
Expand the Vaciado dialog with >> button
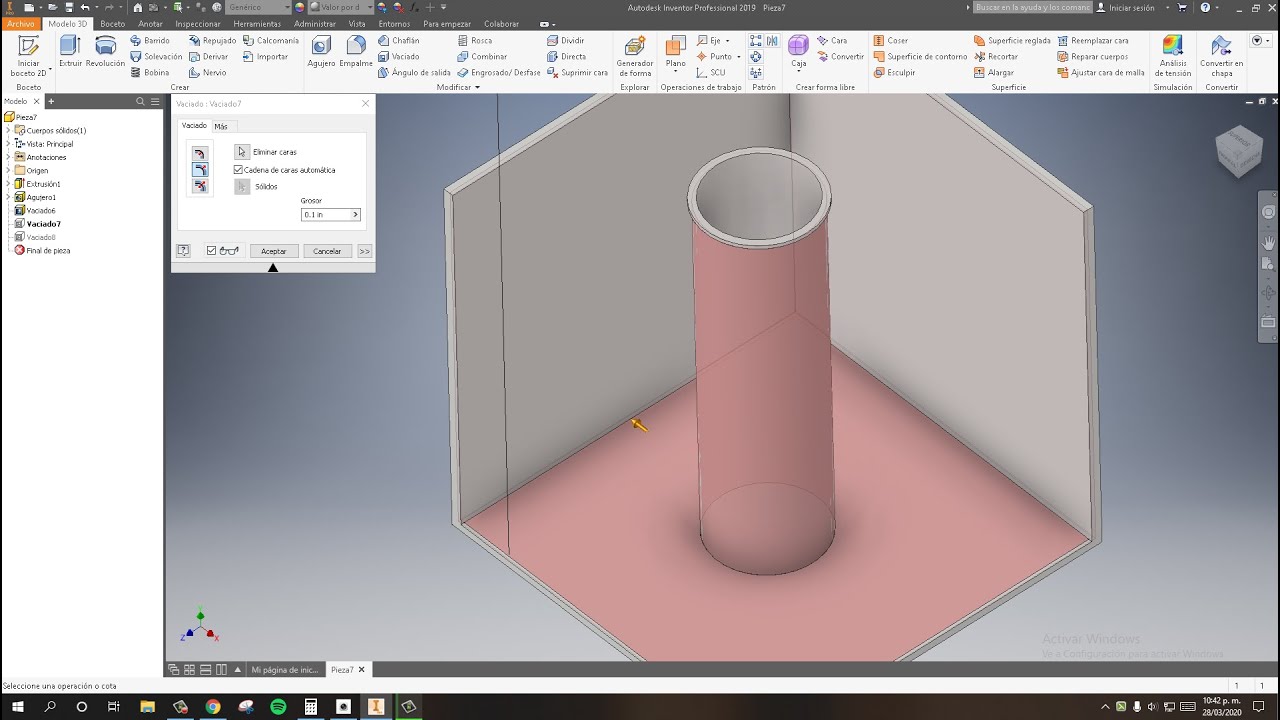pyautogui.click(x=365, y=251)
